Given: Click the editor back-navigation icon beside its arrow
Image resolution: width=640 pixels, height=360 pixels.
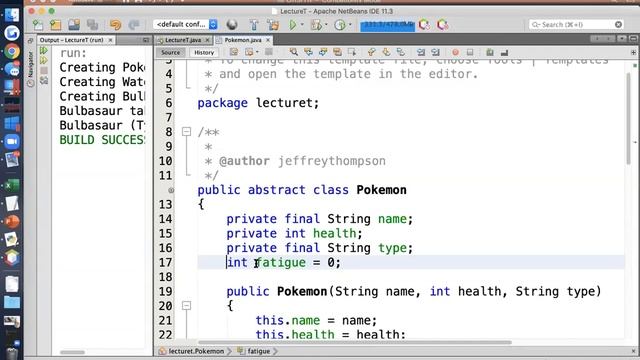Looking at the screenshot, I should (249, 52).
